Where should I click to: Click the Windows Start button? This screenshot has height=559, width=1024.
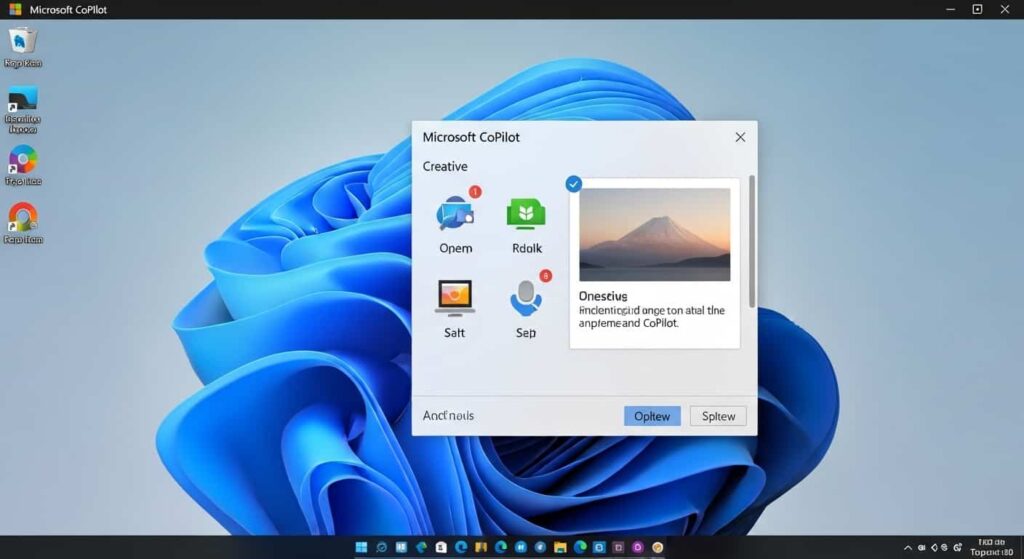(x=361, y=547)
